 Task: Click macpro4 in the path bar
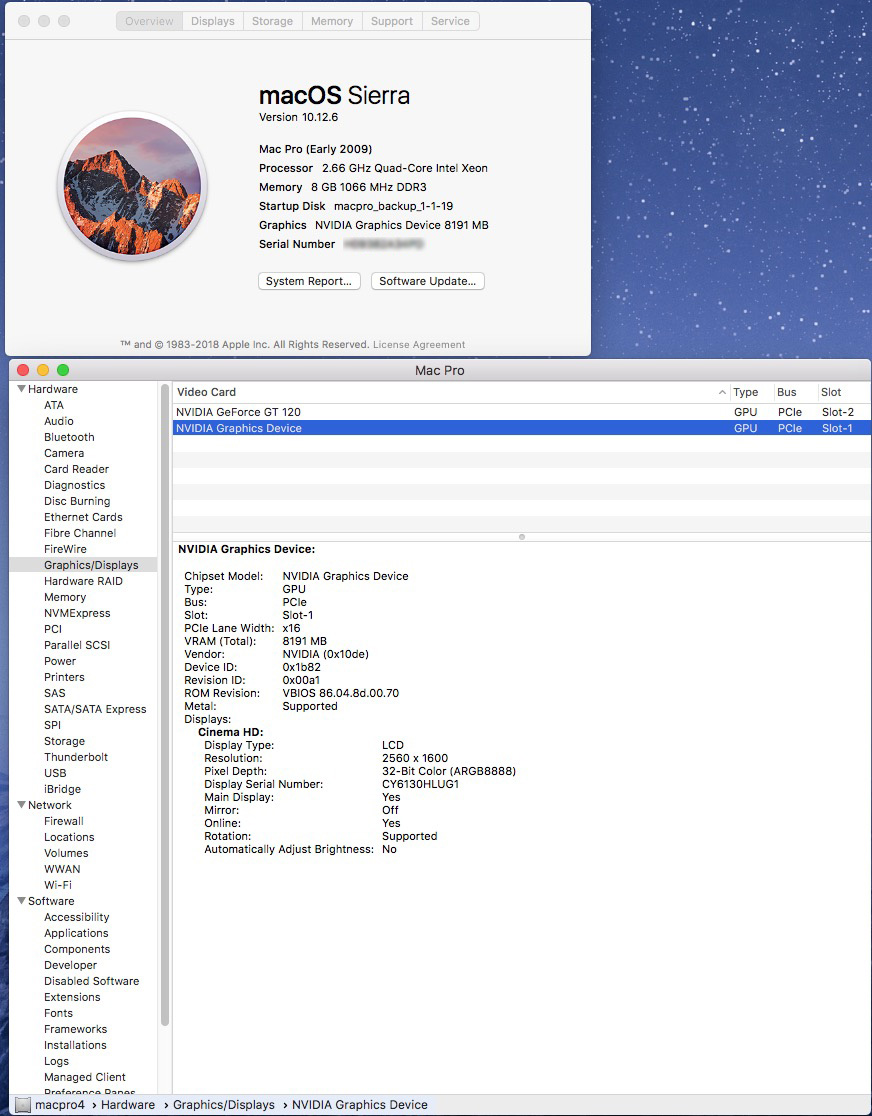click(x=60, y=1105)
